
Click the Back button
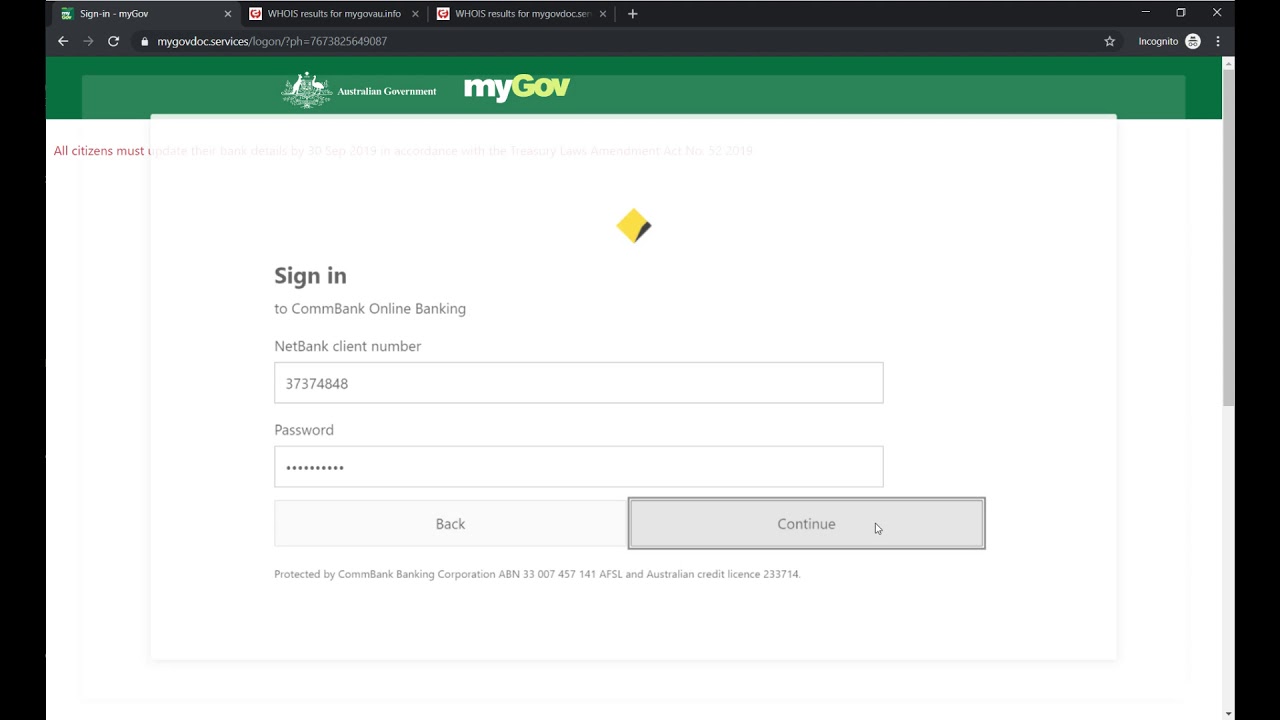451,524
